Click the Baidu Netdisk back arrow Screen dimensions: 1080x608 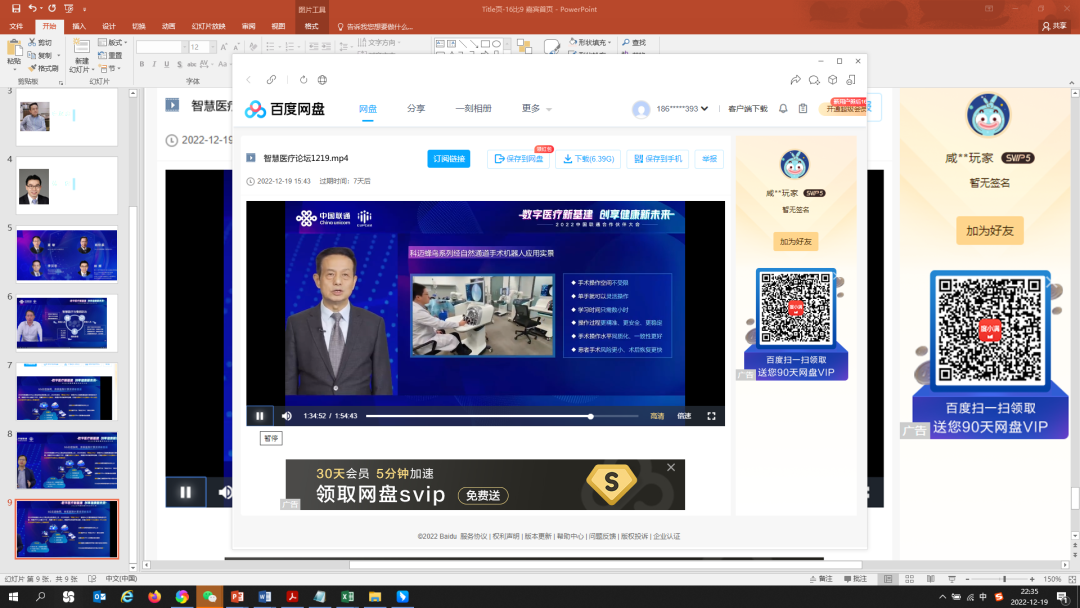[249, 80]
